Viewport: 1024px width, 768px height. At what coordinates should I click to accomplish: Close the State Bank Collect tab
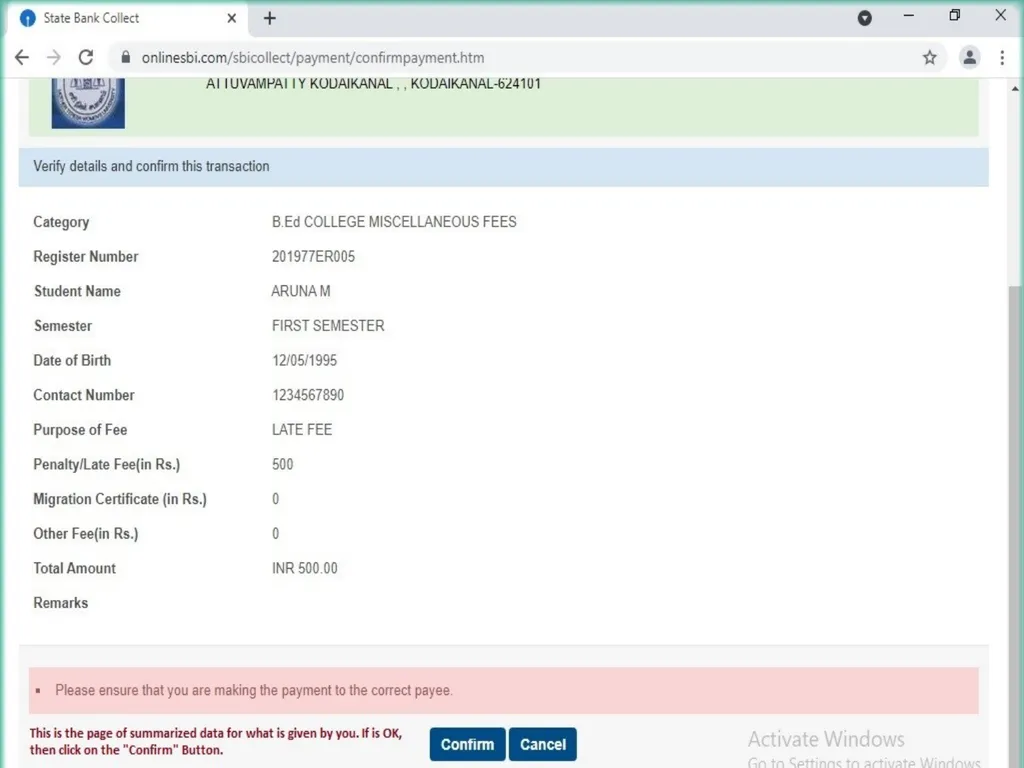[x=231, y=18]
